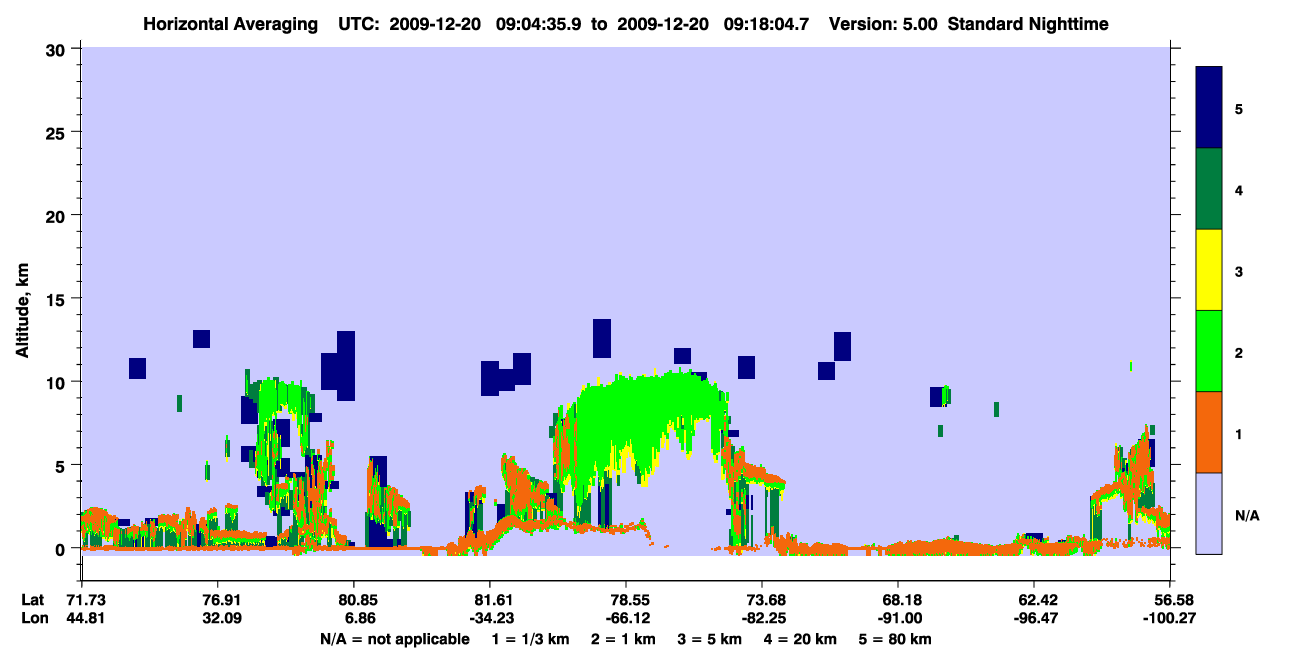Click the y-axis tick label 10
This screenshot has height=667, width=1300.
click(58, 382)
